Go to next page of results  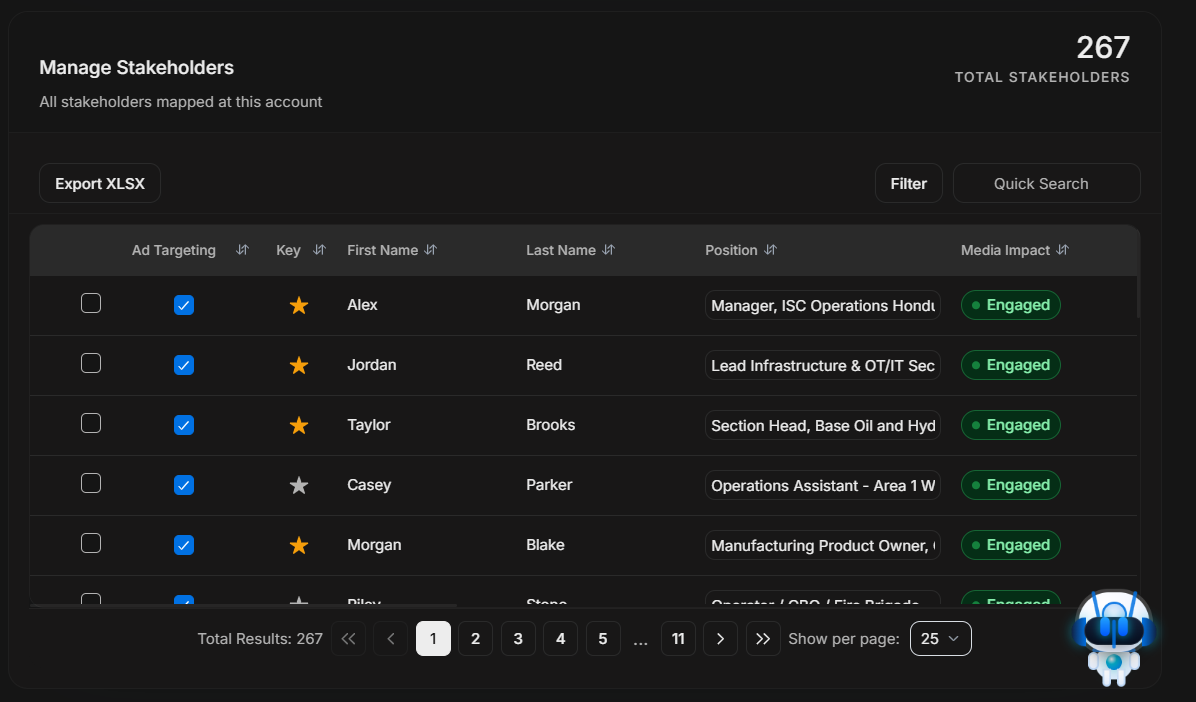click(x=720, y=639)
